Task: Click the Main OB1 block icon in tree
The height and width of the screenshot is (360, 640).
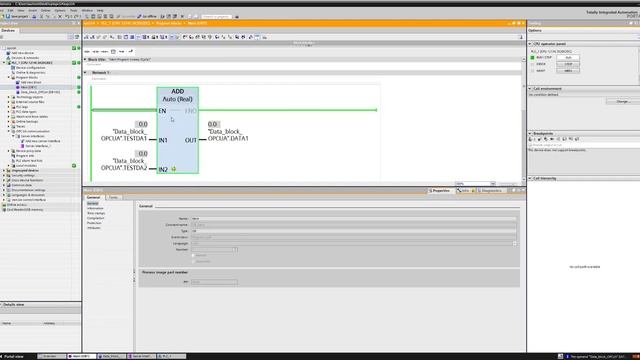Action: tap(18, 87)
